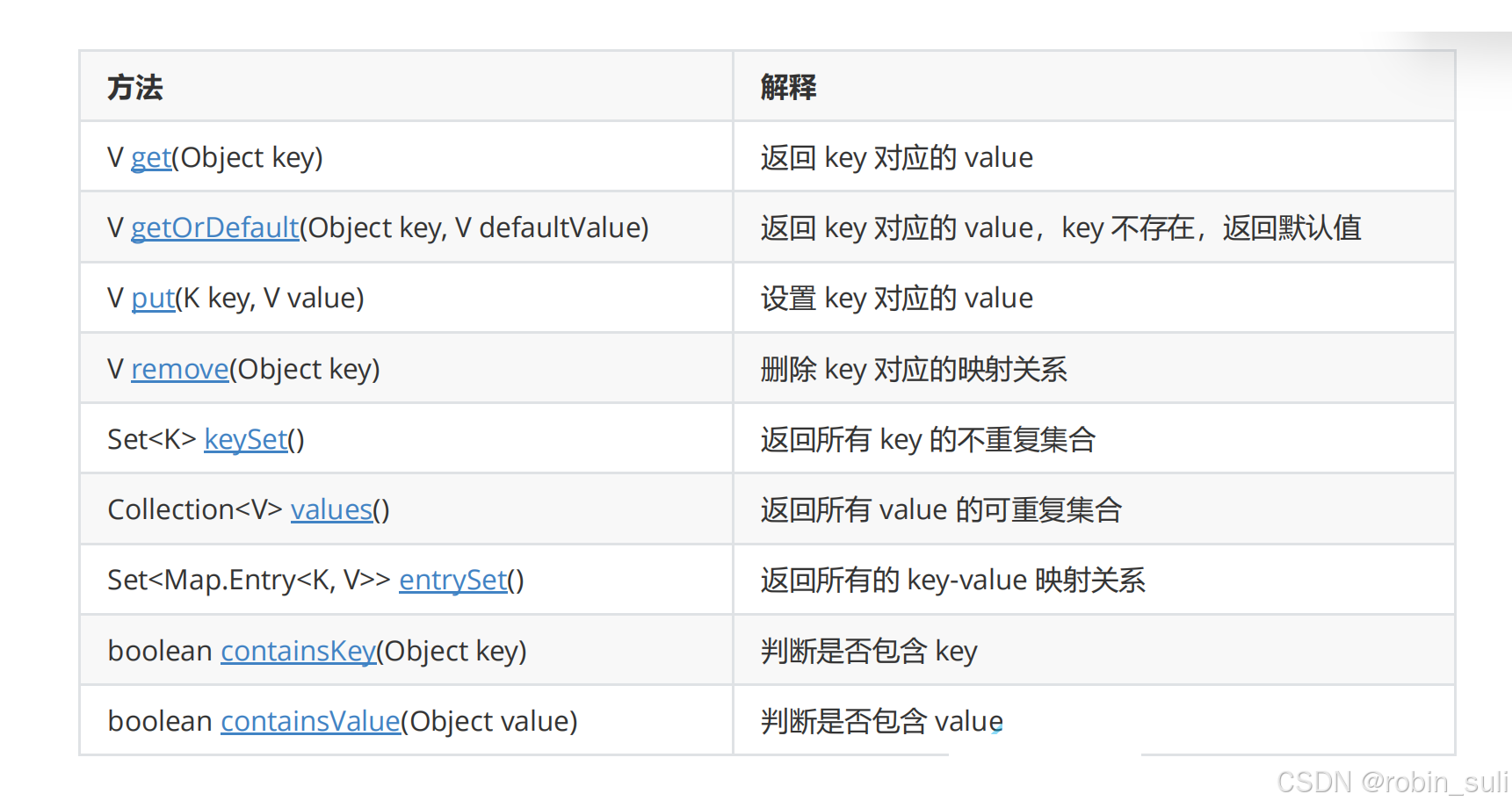The width and height of the screenshot is (1512, 808).
Task: Click the containsValue method link
Action: pos(310,722)
